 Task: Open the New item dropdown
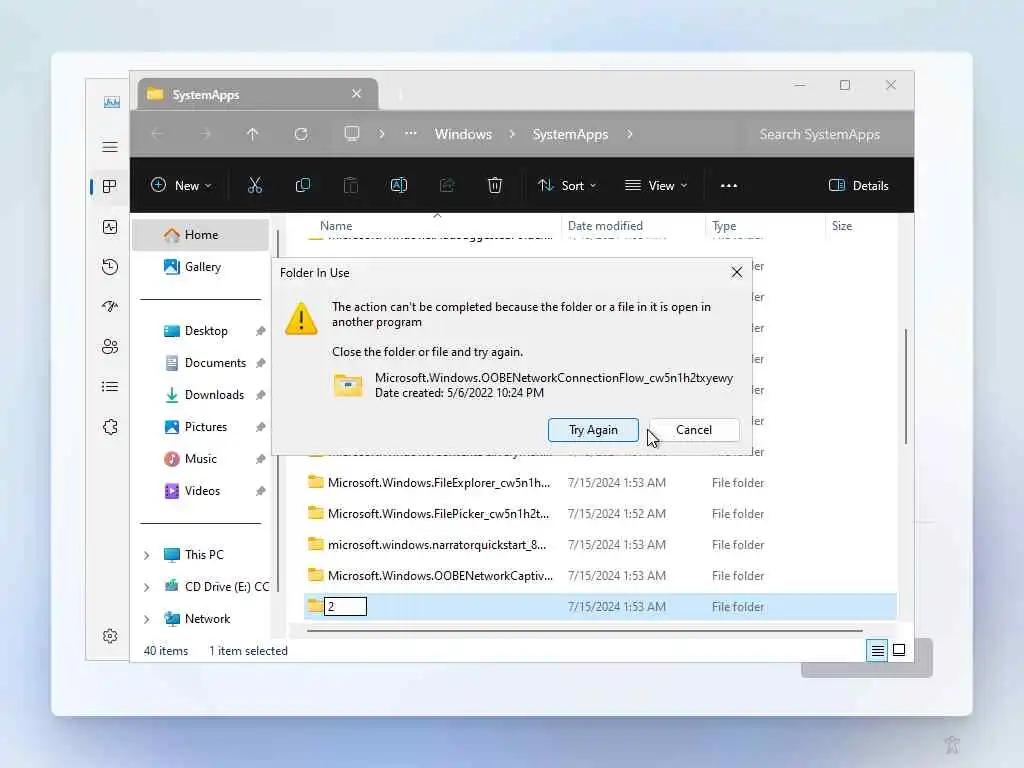tap(181, 185)
